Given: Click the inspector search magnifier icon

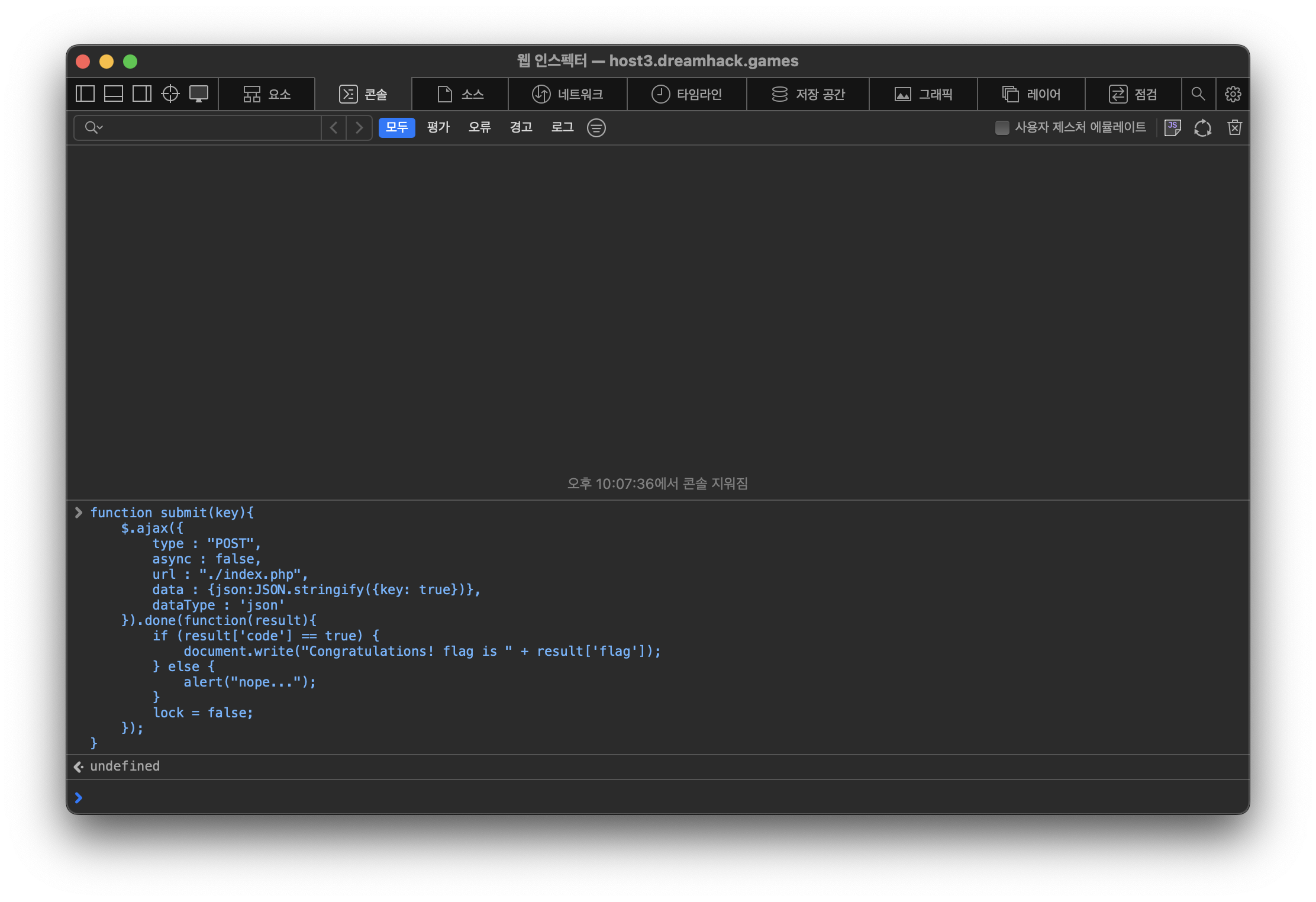Looking at the screenshot, I should (x=1198, y=94).
